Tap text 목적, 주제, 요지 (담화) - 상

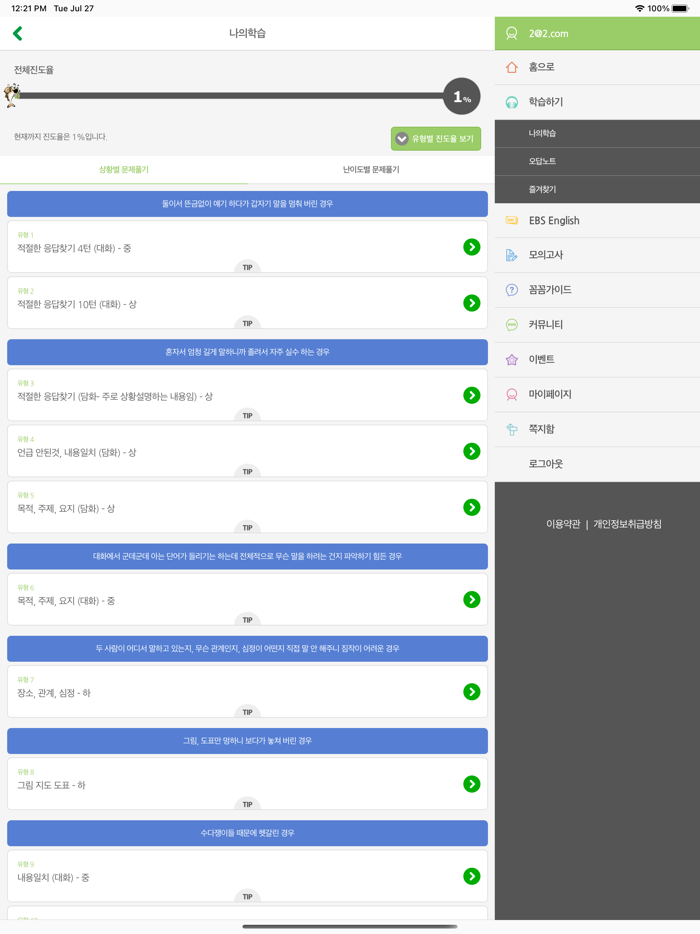click(66, 509)
